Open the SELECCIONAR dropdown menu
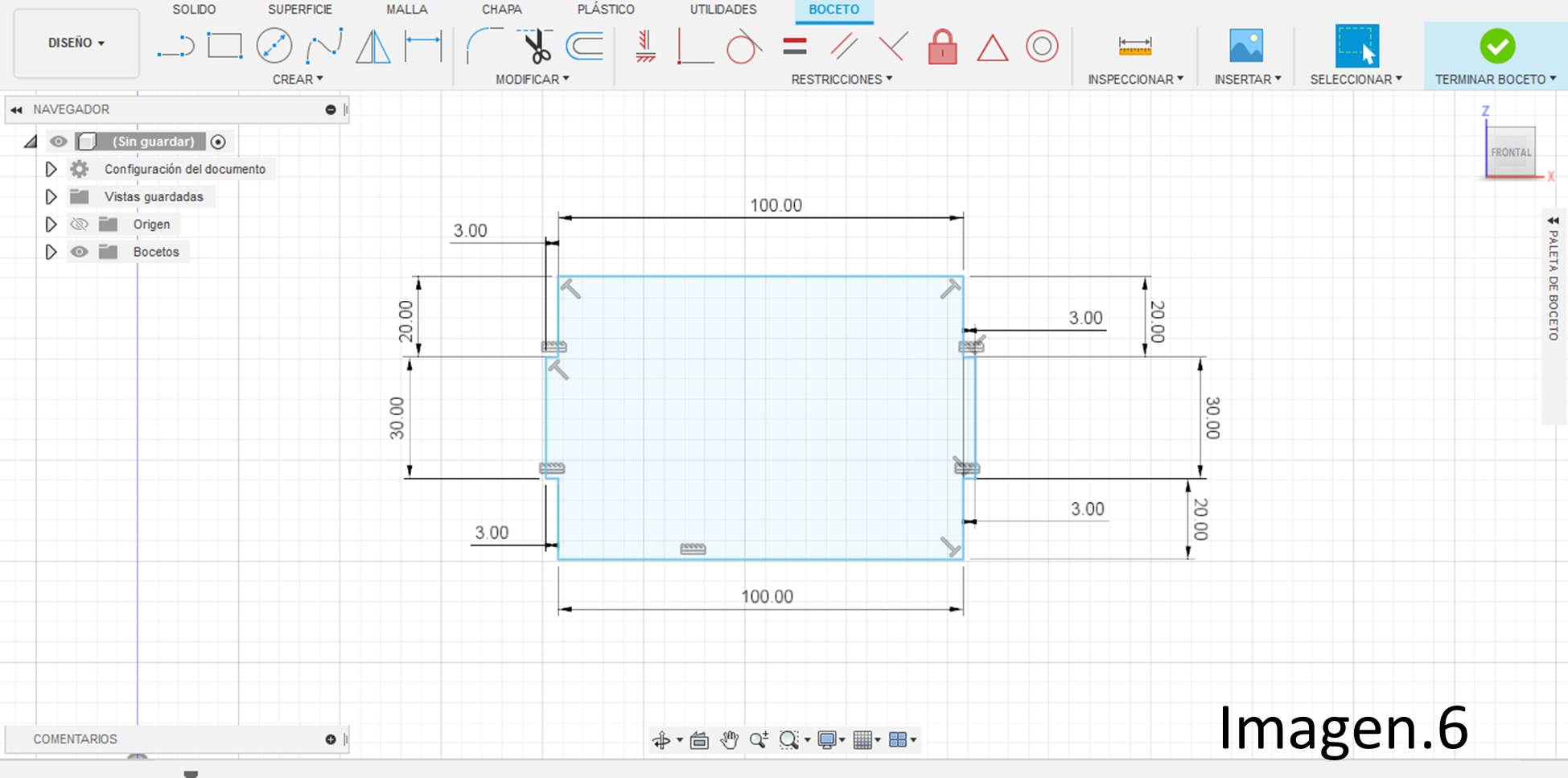1568x778 pixels. 1356,80
